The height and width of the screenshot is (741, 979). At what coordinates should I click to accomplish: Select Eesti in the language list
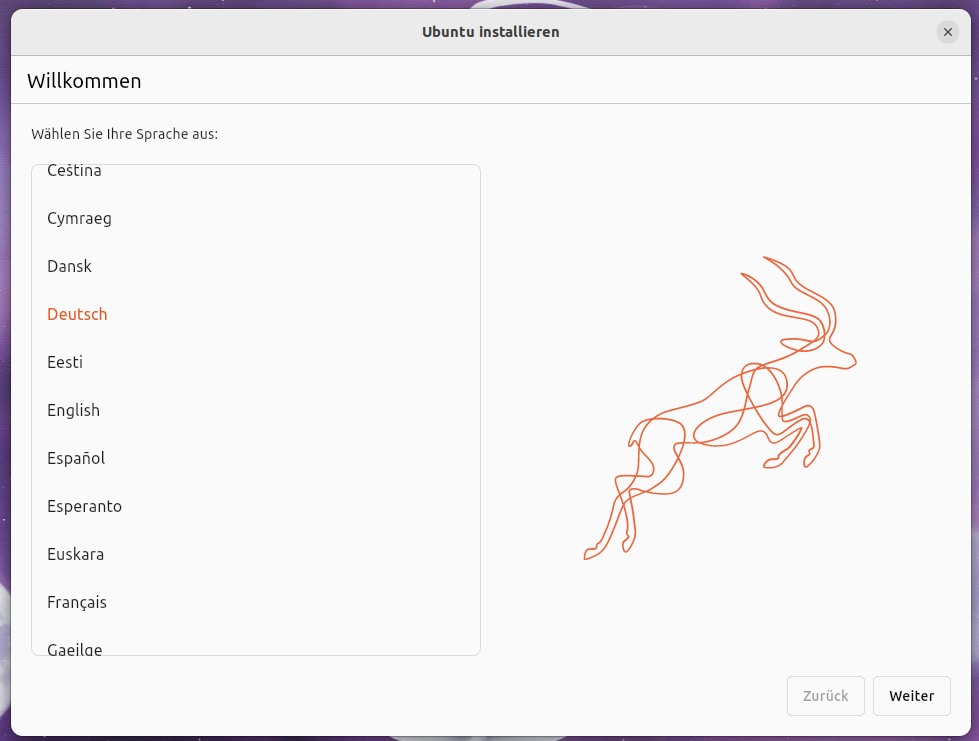65,362
